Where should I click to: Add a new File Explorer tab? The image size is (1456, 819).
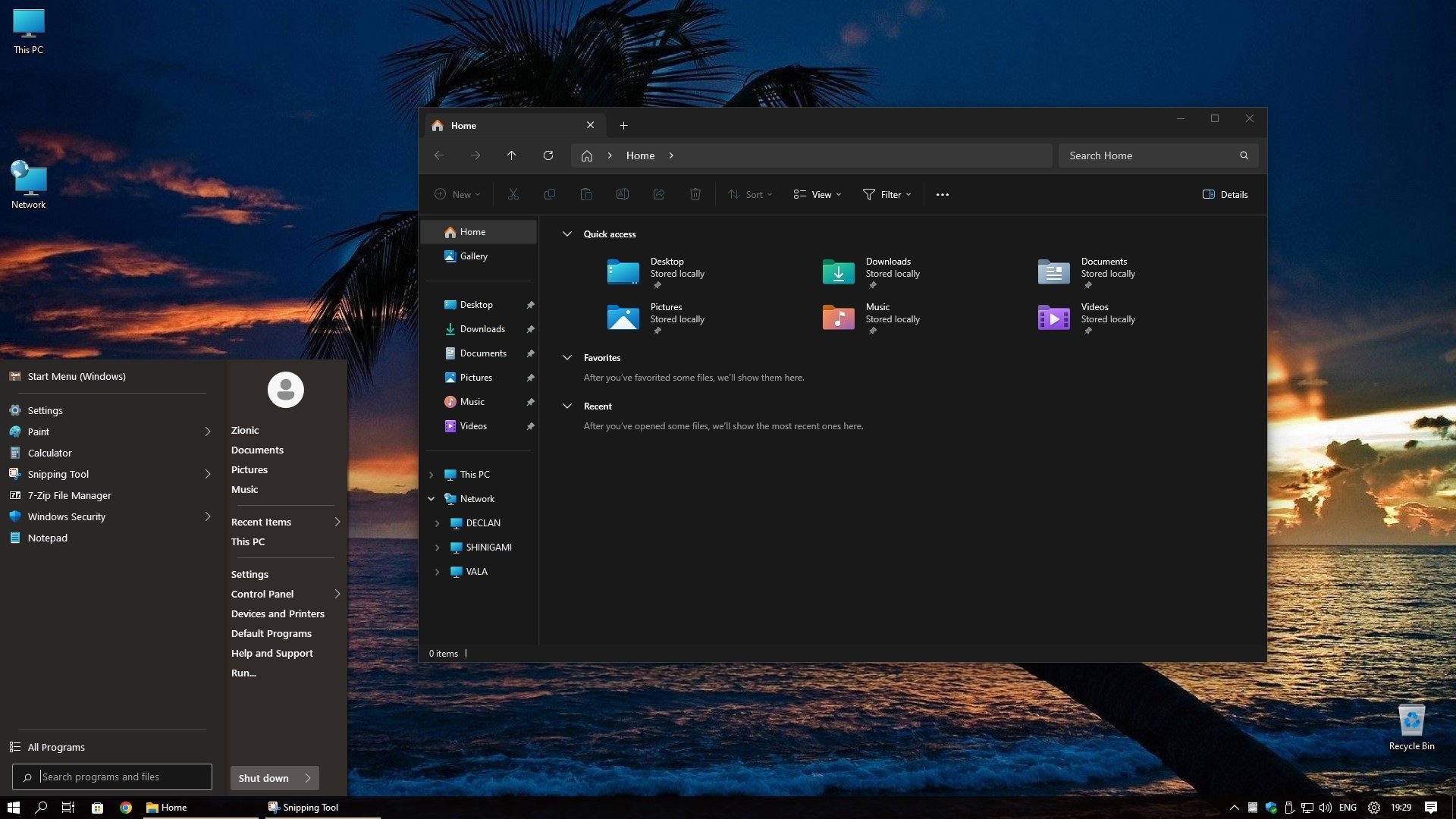(x=623, y=126)
